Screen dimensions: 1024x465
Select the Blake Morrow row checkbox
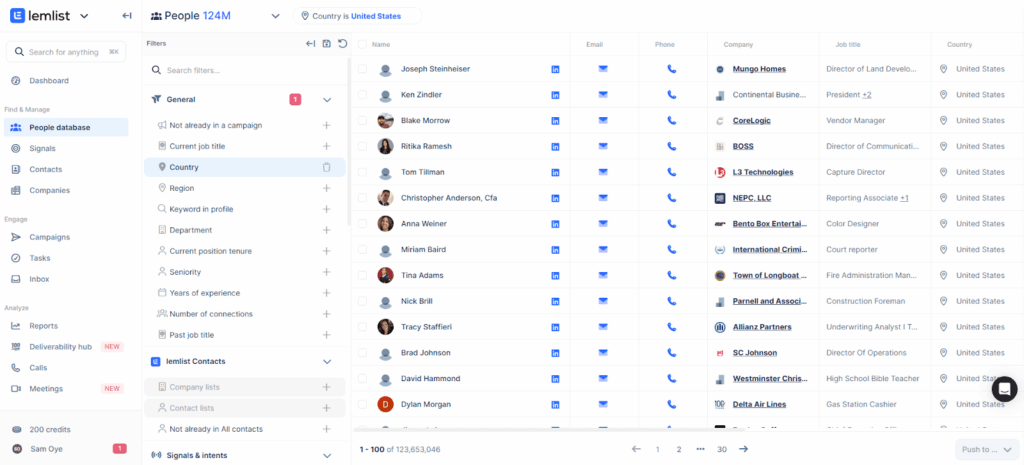pyautogui.click(x=362, y=120)
